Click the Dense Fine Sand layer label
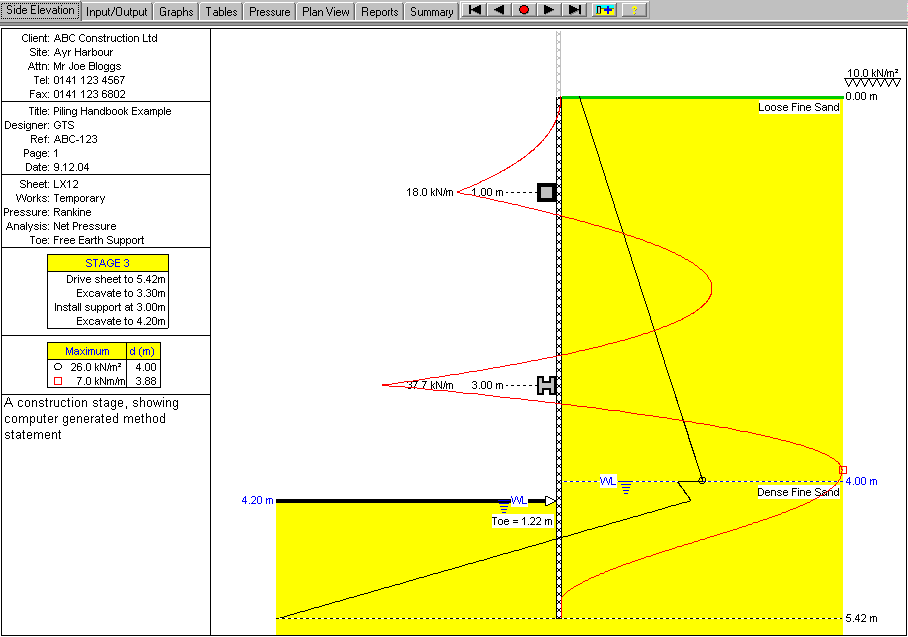Image resolution: width=908 pixels, height=637 pixels. pos(798,492)
